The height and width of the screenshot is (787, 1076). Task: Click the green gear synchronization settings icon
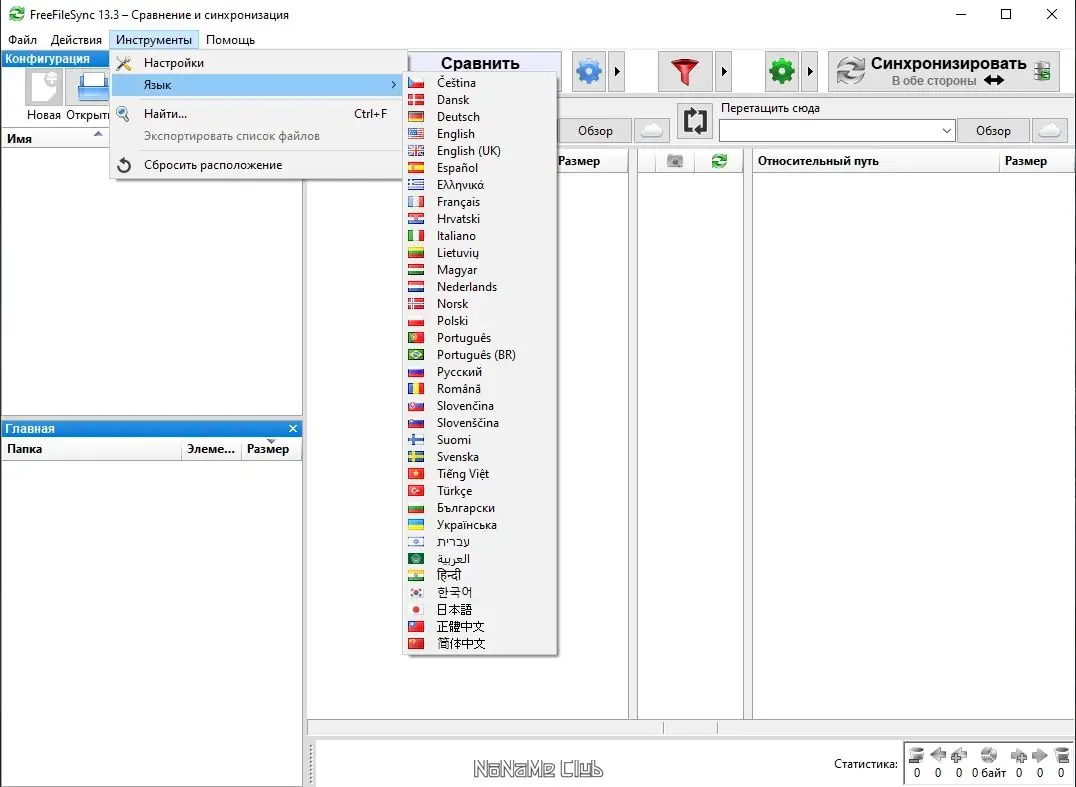point(782,71)
